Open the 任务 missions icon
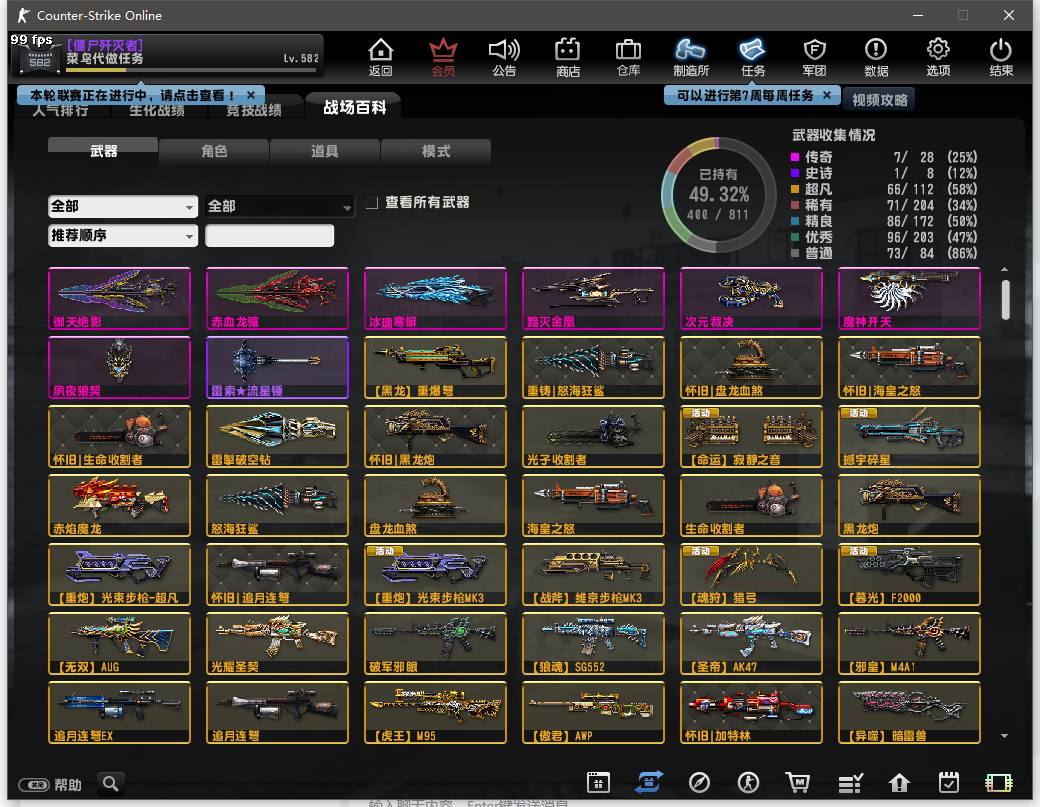1040x807 pixels. pyautogui.click(x=753, y=57)
